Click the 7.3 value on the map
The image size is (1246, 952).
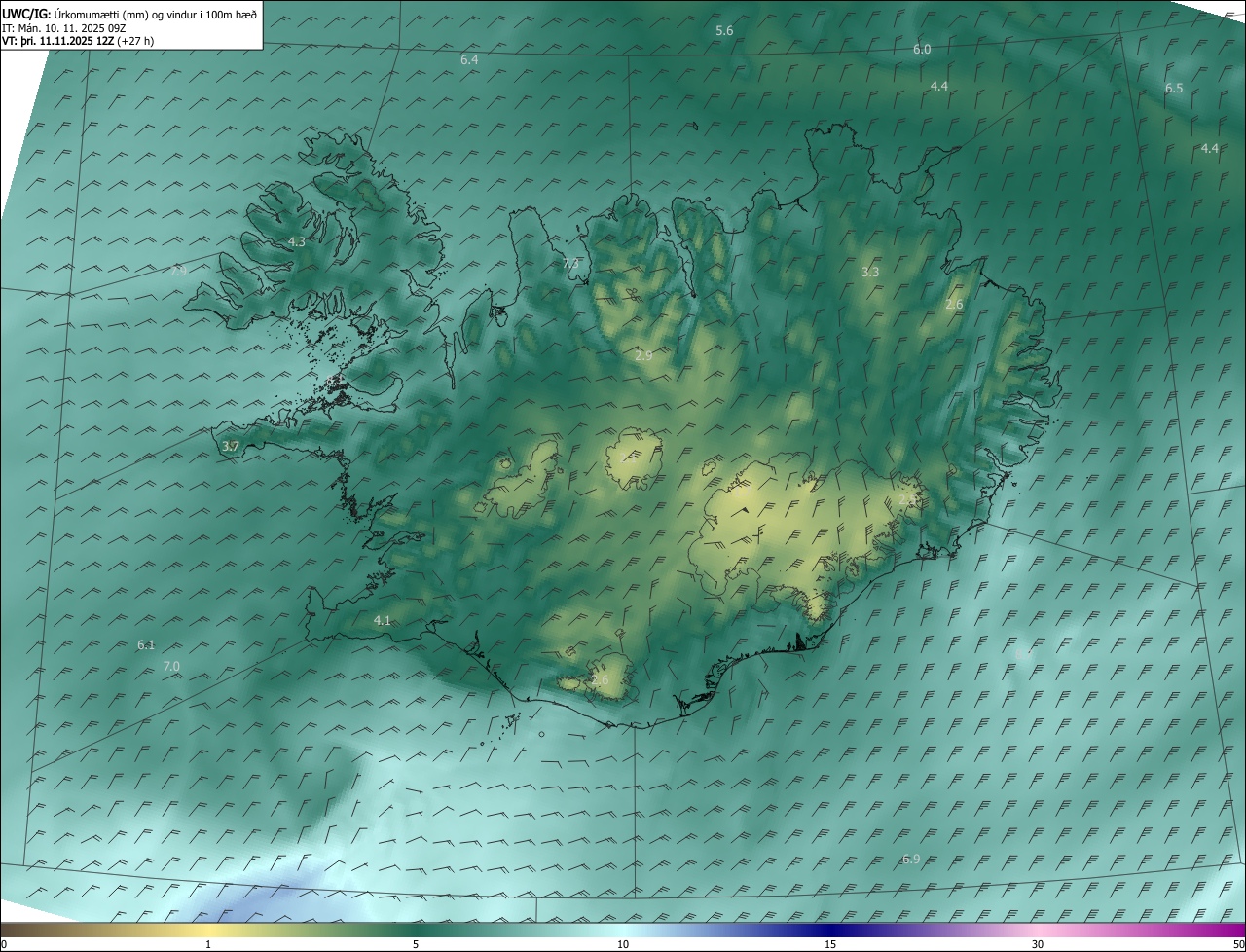click(x=570, y=264)
